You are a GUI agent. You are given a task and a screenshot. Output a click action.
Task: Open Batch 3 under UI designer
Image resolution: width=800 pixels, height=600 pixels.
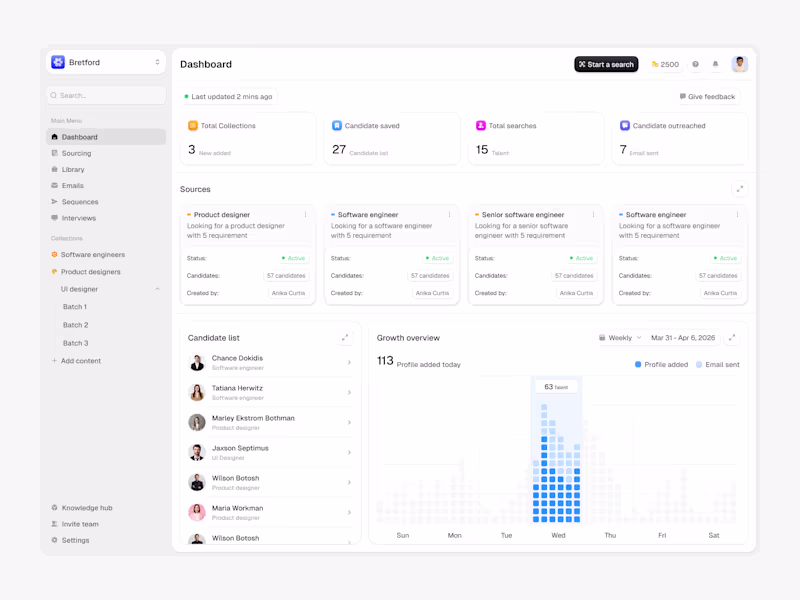76,343
